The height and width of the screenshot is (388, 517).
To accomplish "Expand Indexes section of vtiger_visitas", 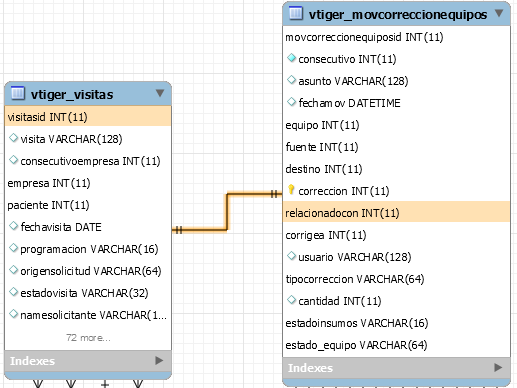I will [159, 360].
